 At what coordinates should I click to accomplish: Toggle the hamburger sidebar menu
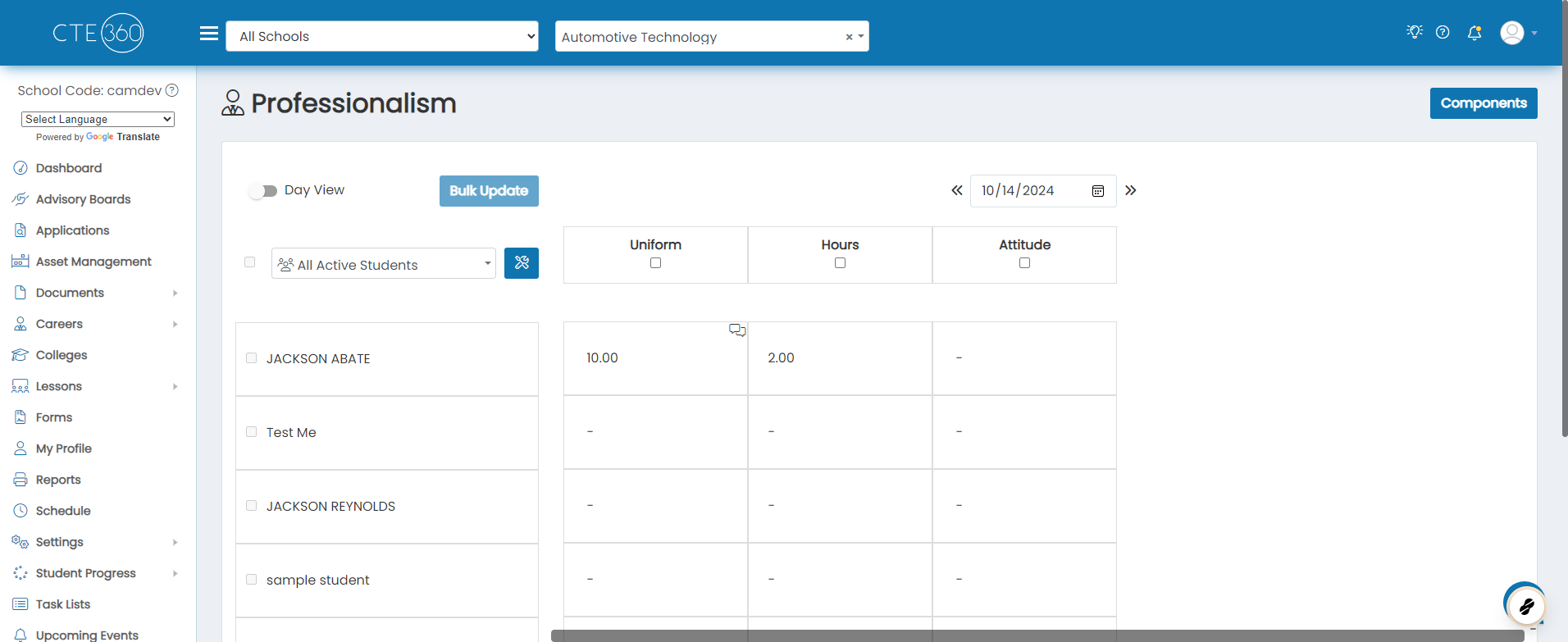[x=209, y=34]
